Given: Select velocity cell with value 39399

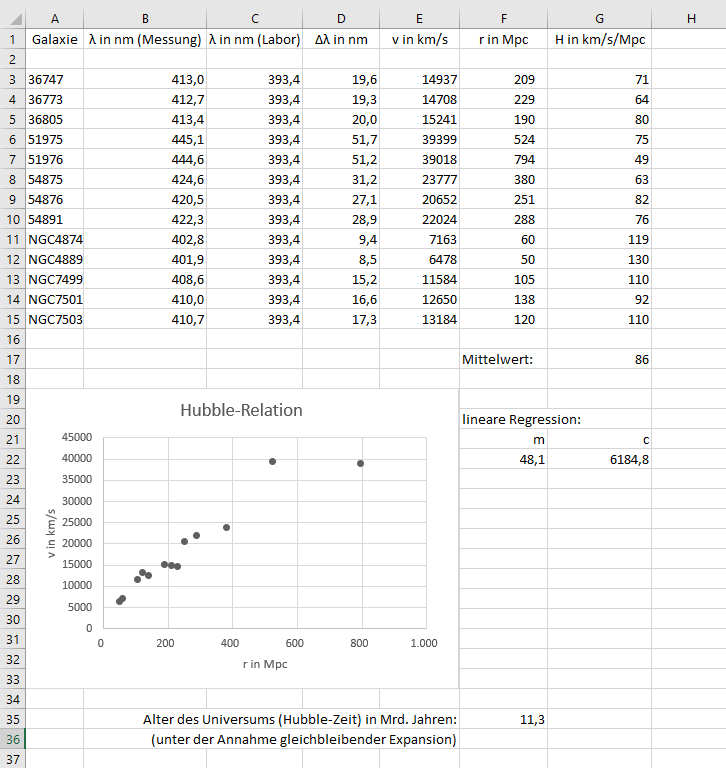Looking at the screenshot, I should 419,139.
